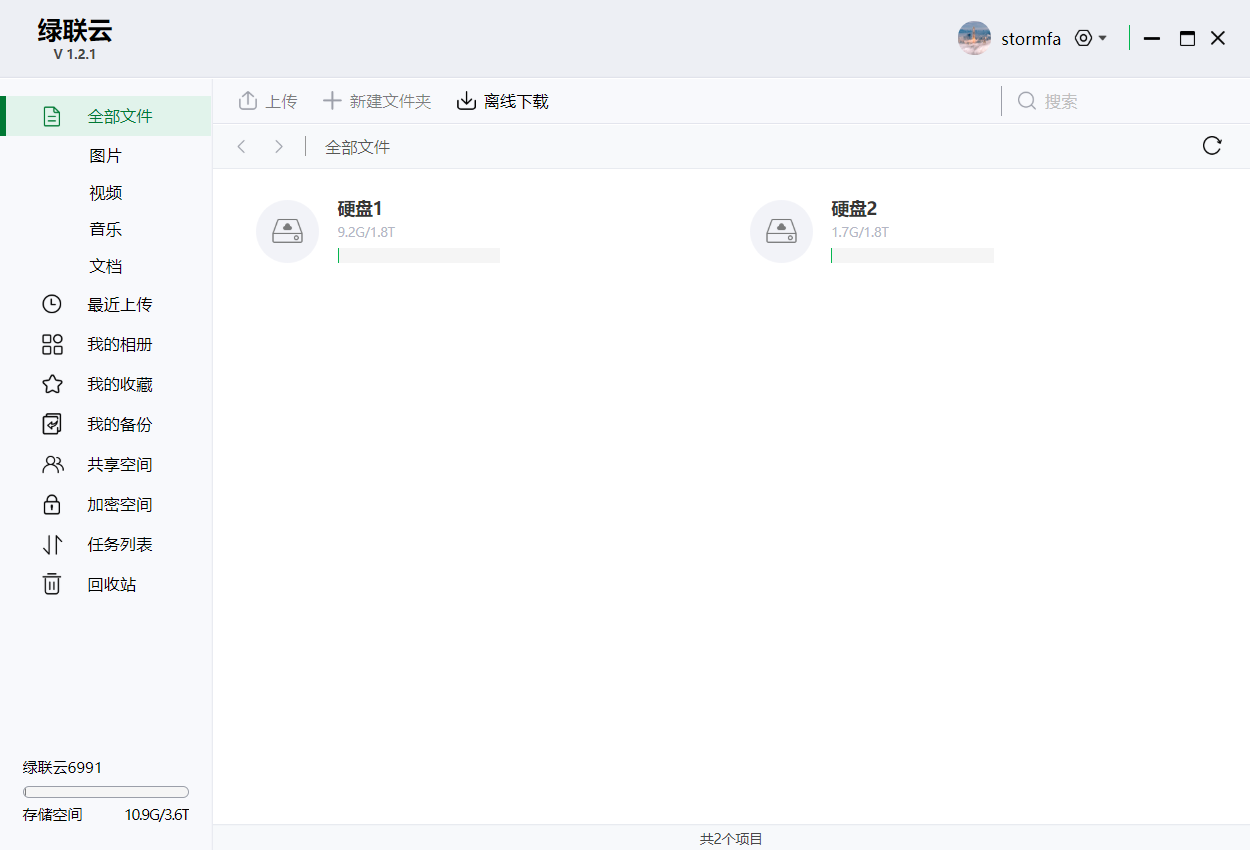
Task: Close the 绿联云 window
Action: (x=1218, y=38)
